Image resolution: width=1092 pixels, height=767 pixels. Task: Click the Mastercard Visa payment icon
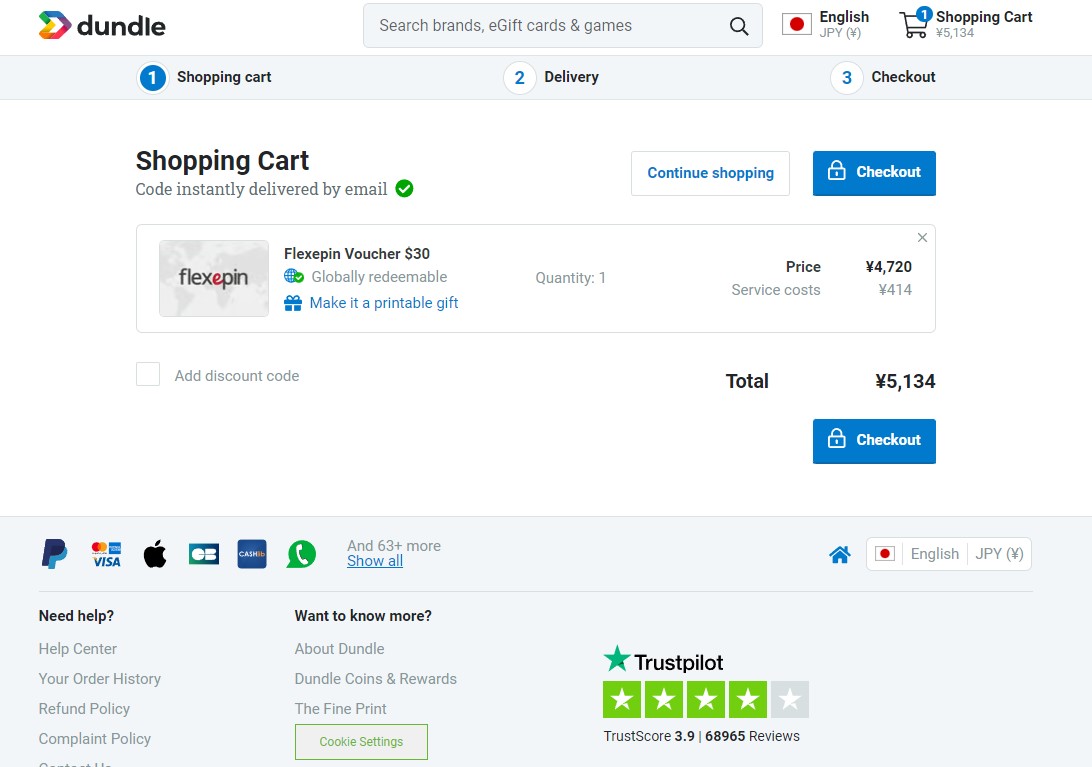[x=107, y=555]
